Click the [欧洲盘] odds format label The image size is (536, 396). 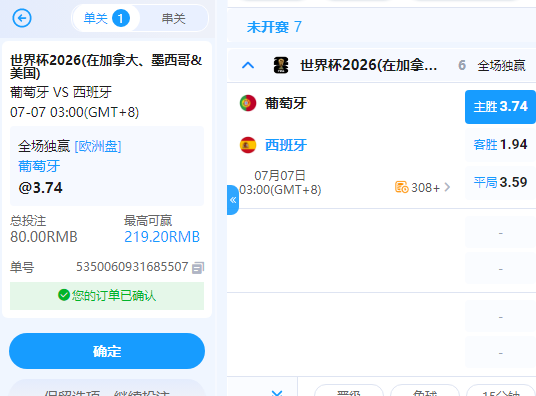pyautogui.click(x=98, y=146)
